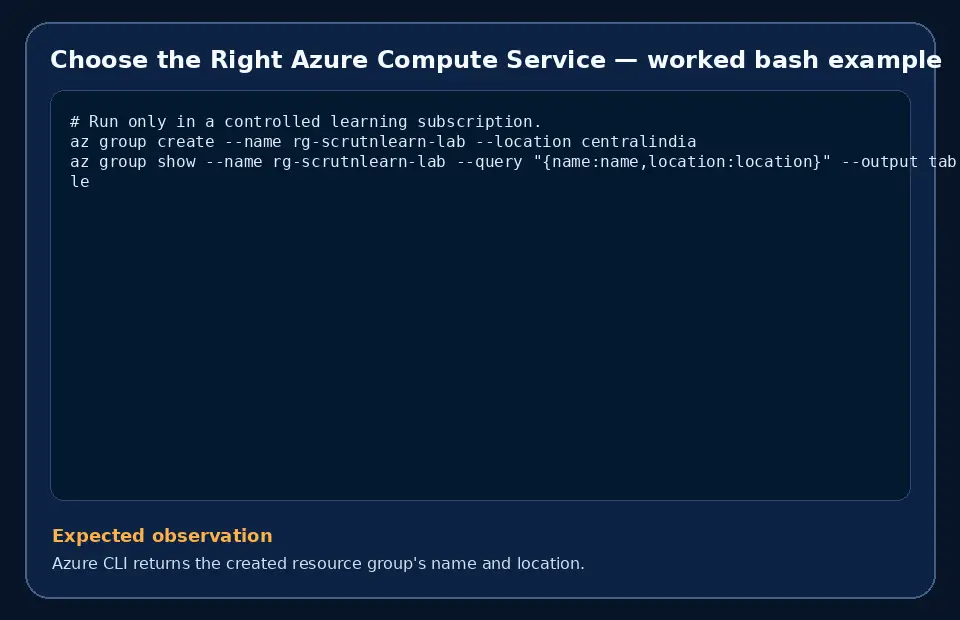Click the 'Expected observation' heading

(162, 536)
